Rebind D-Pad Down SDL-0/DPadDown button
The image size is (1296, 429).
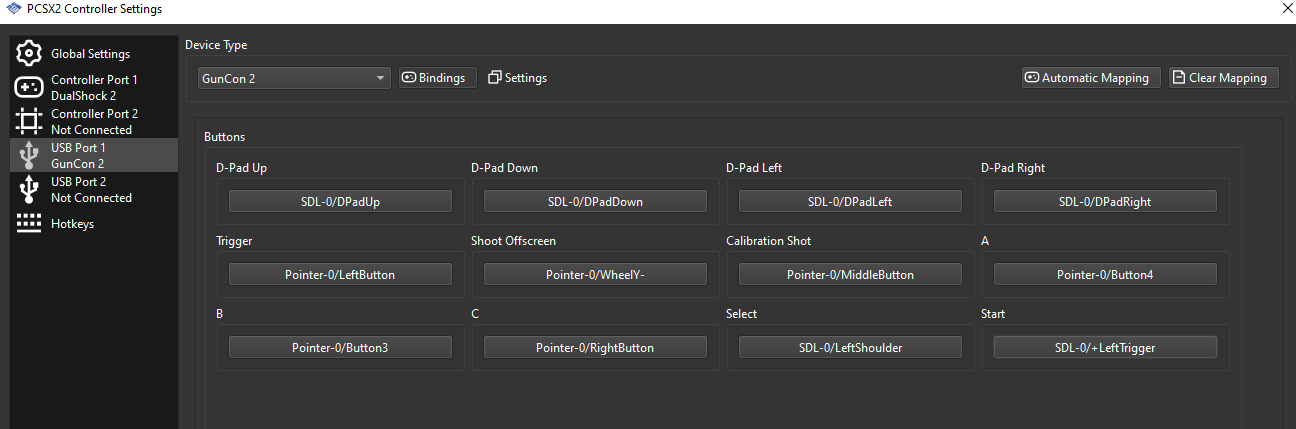(595, 201)
